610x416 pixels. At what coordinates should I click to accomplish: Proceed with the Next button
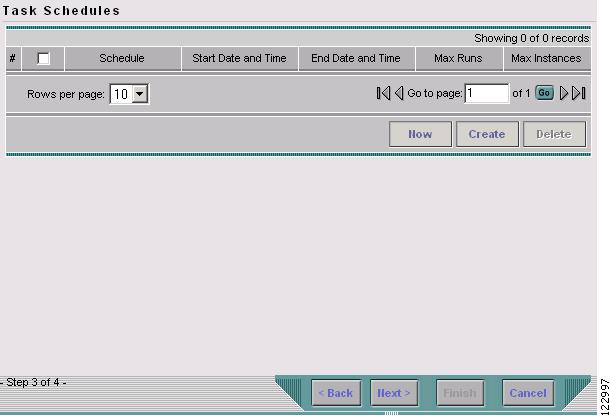click(394, 393)
